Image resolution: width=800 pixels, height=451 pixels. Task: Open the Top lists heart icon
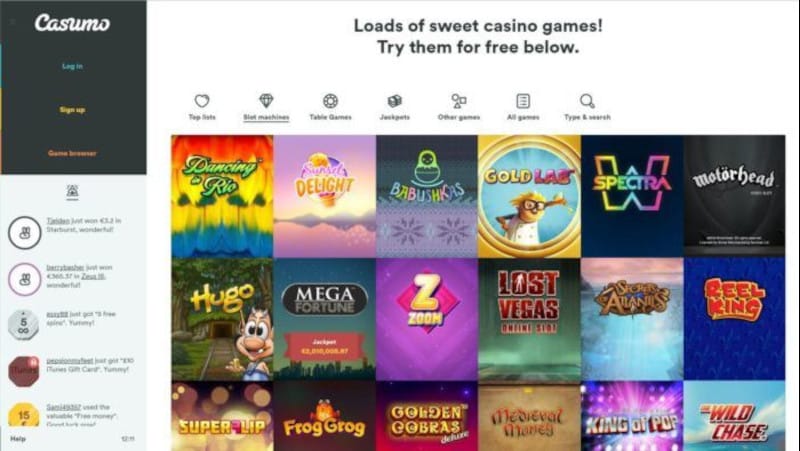(x=202, y=101)
